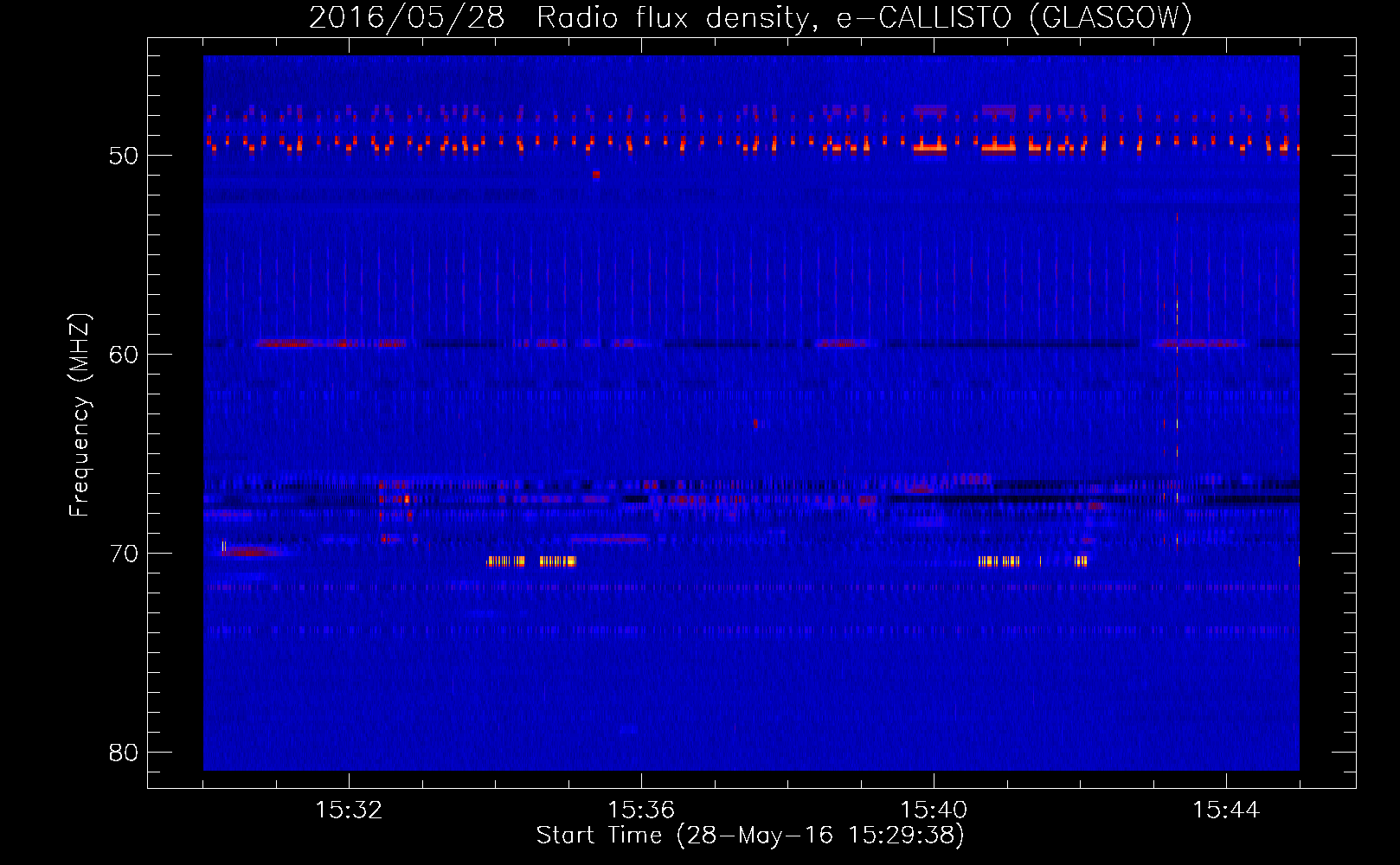Click the 15:40 time tick label
Image resolution: width=1400 pixels, height=865 pixels.
point(934,811)
